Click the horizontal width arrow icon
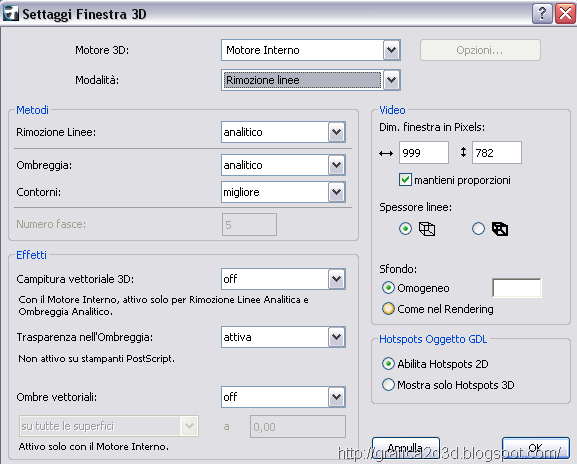The image size is (577, 464). 386,153
